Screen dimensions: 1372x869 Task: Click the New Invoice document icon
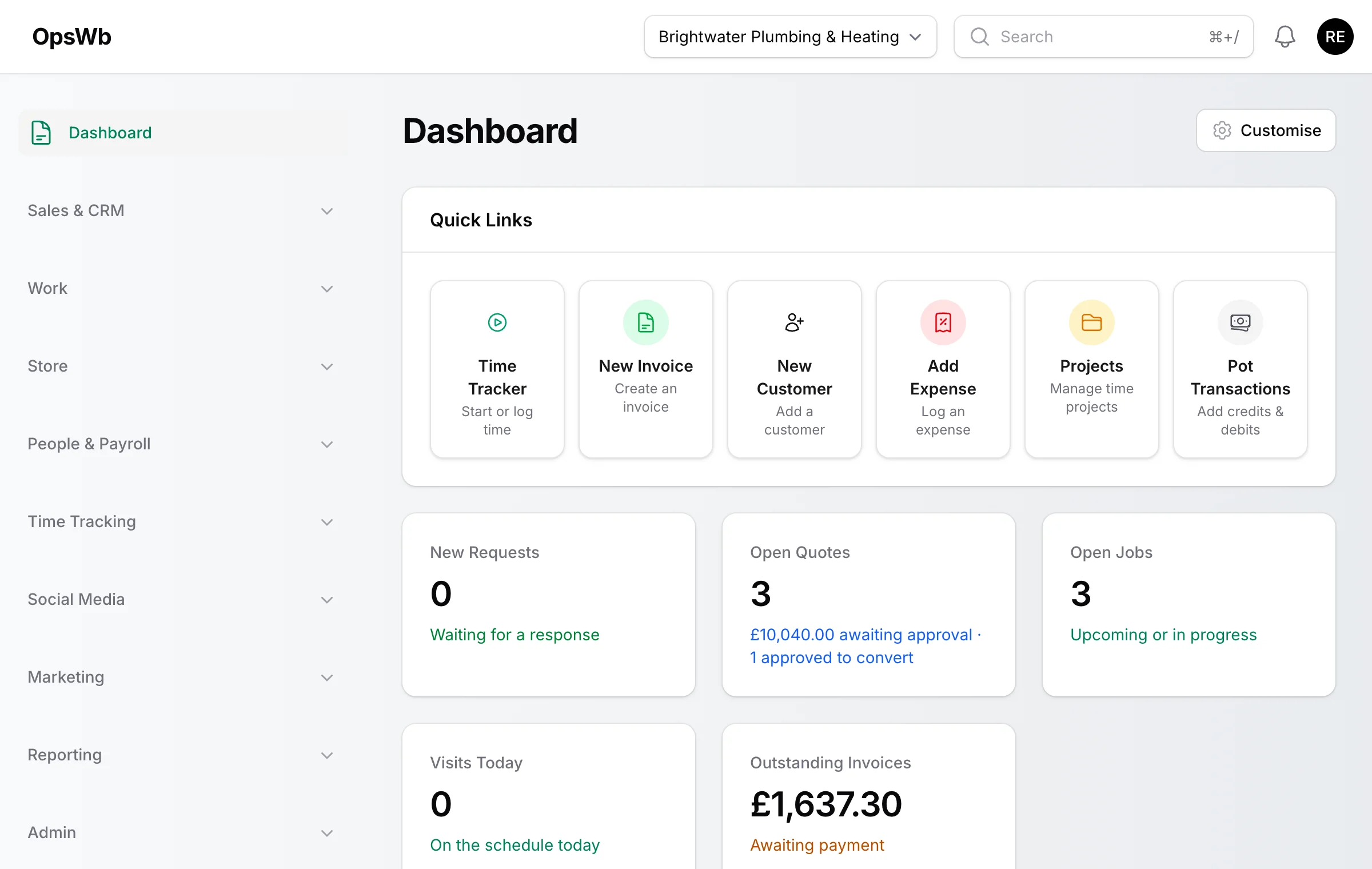pos(646,322)
